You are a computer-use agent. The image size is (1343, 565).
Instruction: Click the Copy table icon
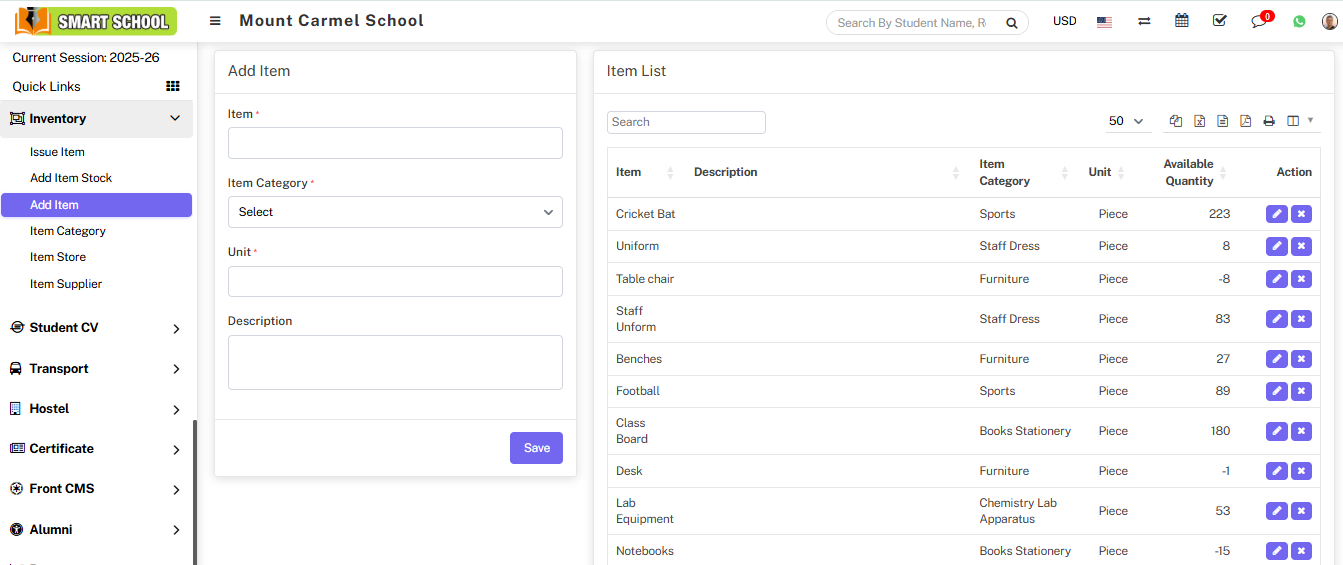pyautogui.click(x=1176, y=121)
